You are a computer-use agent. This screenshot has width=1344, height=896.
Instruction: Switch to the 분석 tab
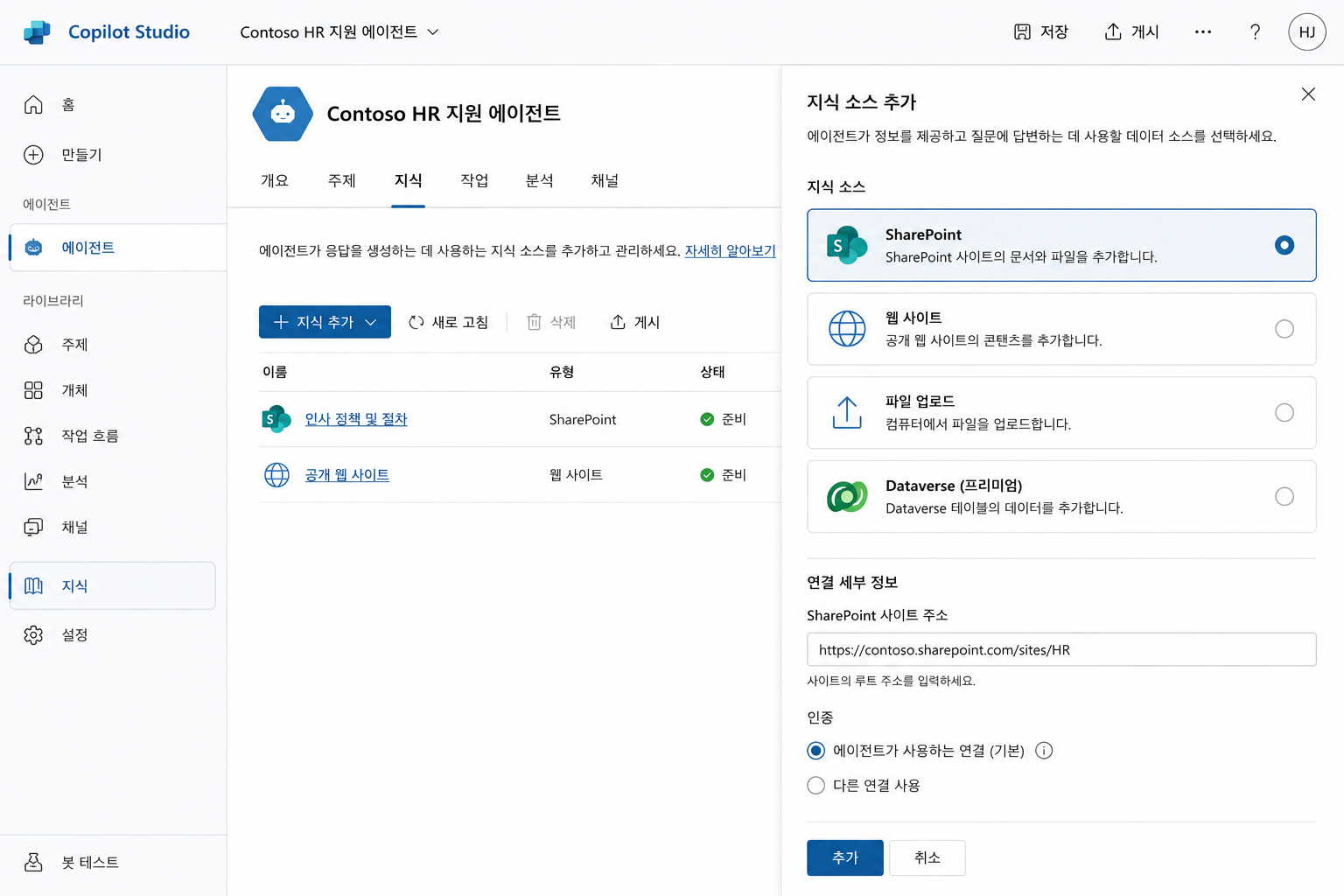click(x=539, y=180)
